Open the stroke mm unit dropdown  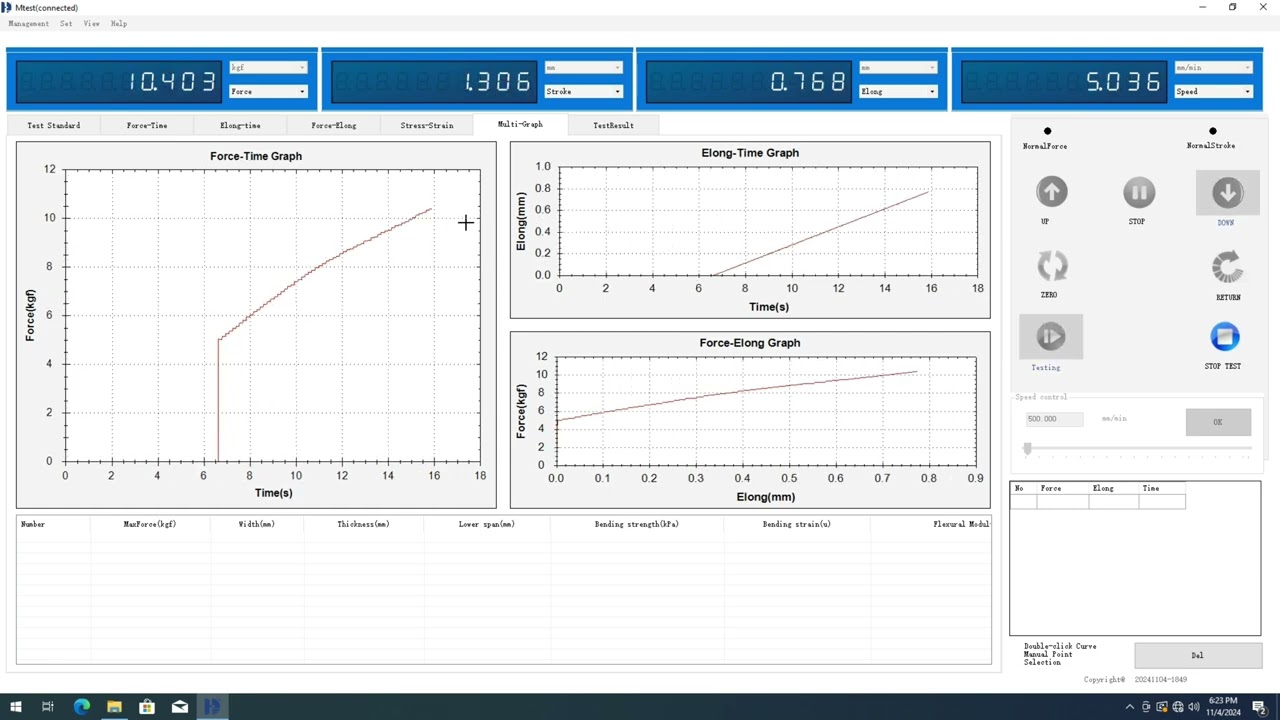tap(583, 68)
